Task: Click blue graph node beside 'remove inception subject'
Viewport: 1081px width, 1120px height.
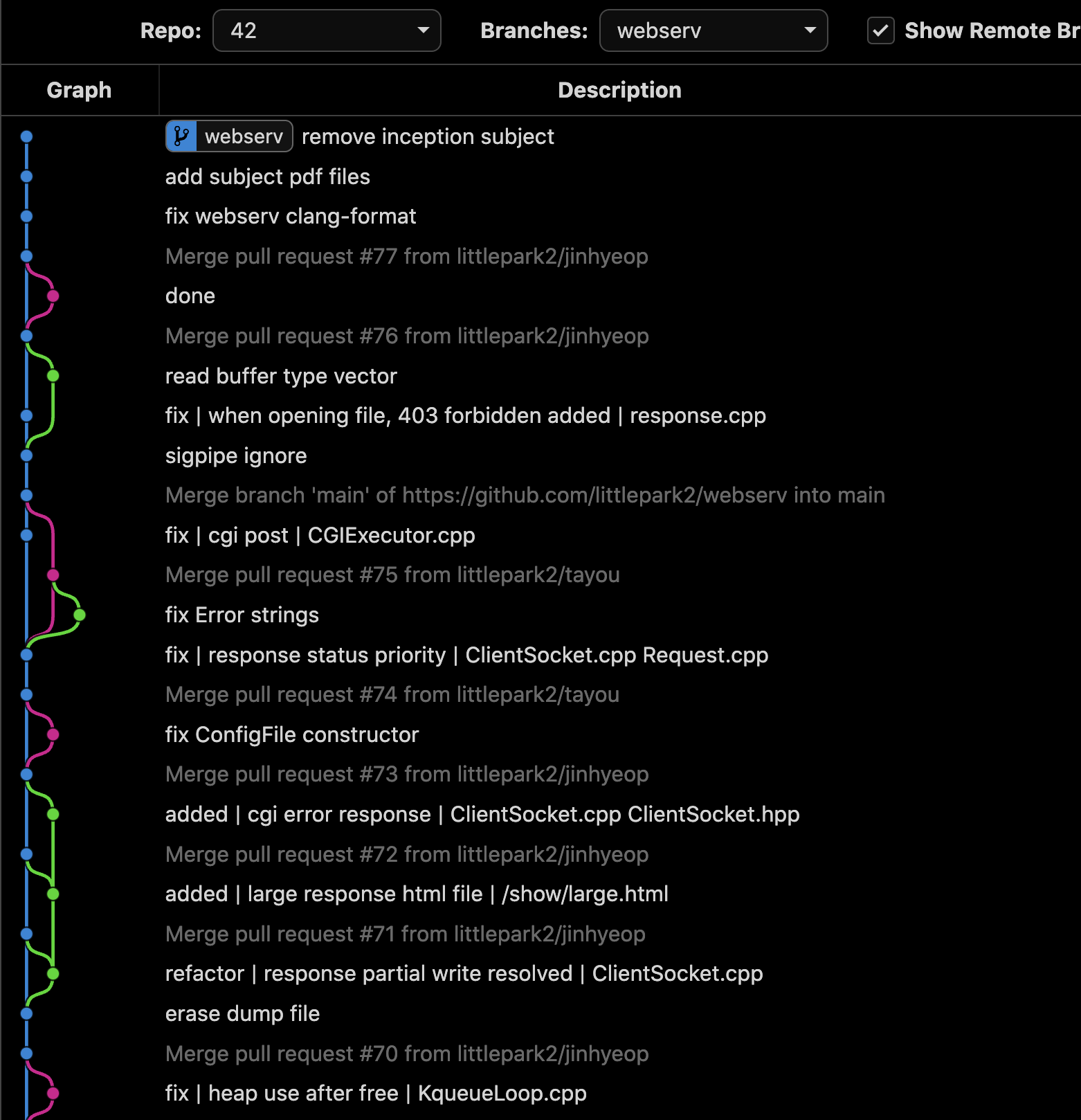Action: (26, 136)
